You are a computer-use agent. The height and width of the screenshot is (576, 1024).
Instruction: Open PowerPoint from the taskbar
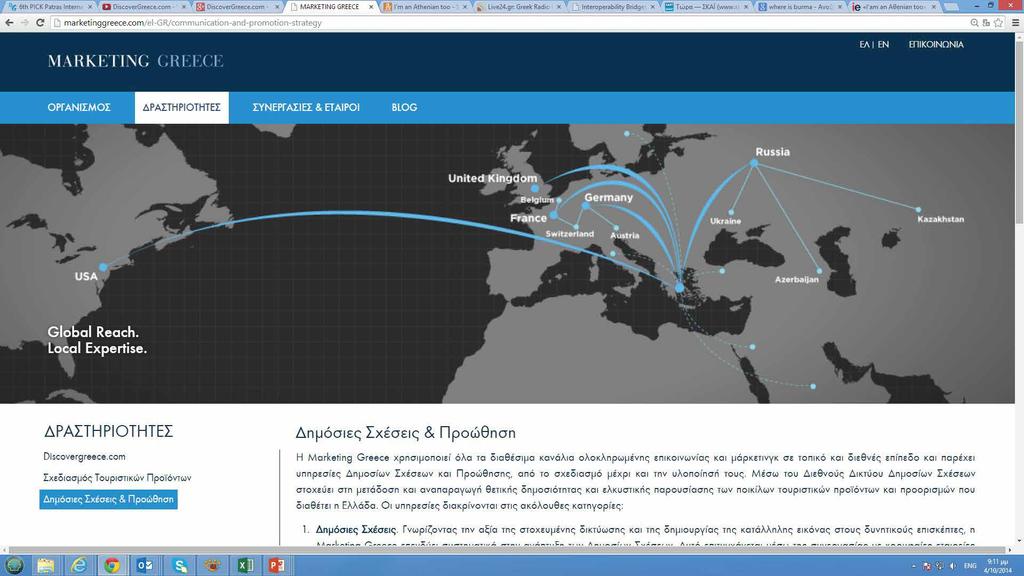[x=277, y=565]
